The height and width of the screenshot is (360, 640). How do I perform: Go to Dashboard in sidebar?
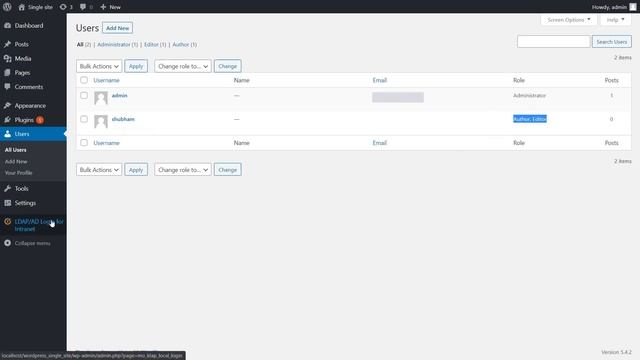(29, 25)
